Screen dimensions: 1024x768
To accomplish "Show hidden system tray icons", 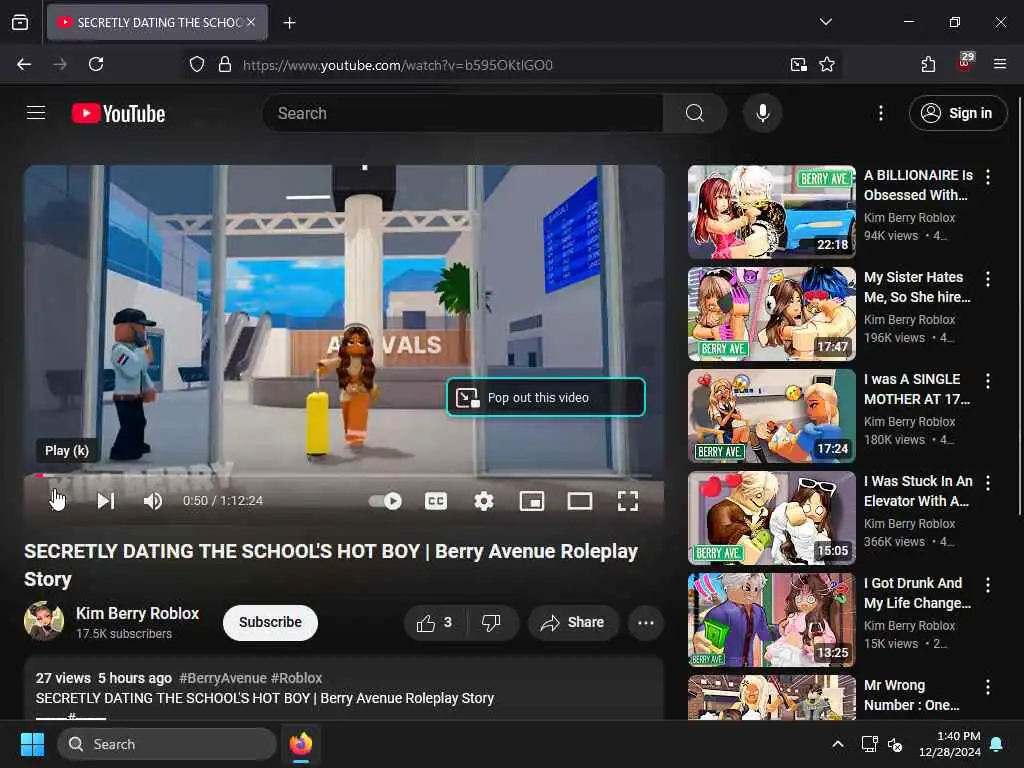I will tap(837, 744).
